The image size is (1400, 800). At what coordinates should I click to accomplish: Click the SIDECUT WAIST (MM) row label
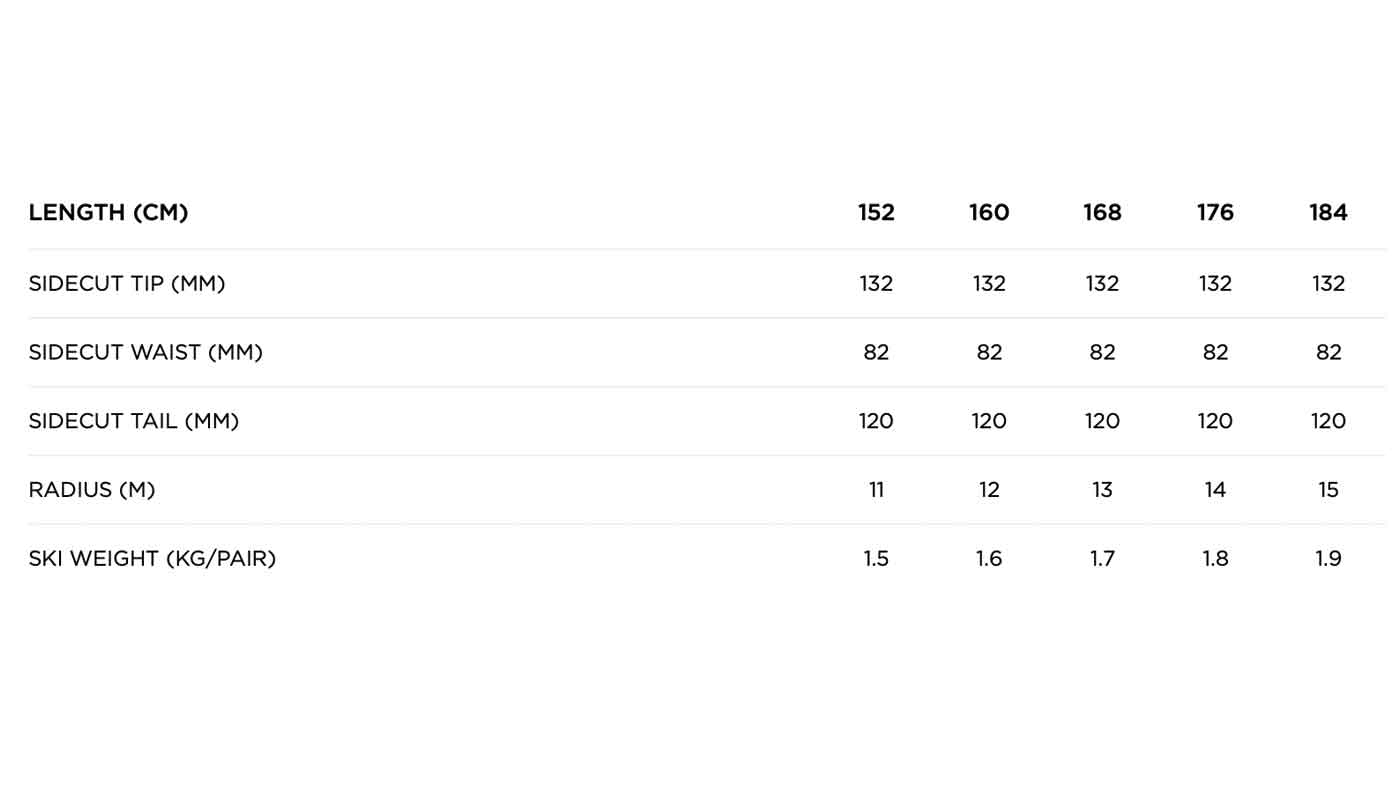click(145, 353)
